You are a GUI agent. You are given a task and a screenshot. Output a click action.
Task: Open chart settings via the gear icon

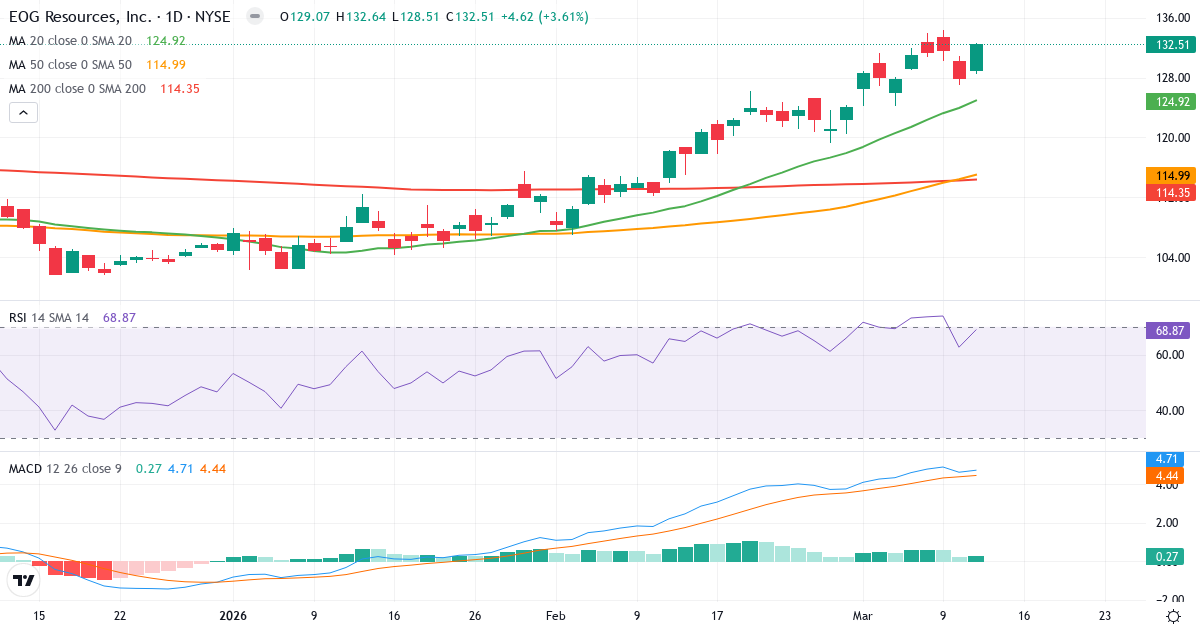(1172, 618)
